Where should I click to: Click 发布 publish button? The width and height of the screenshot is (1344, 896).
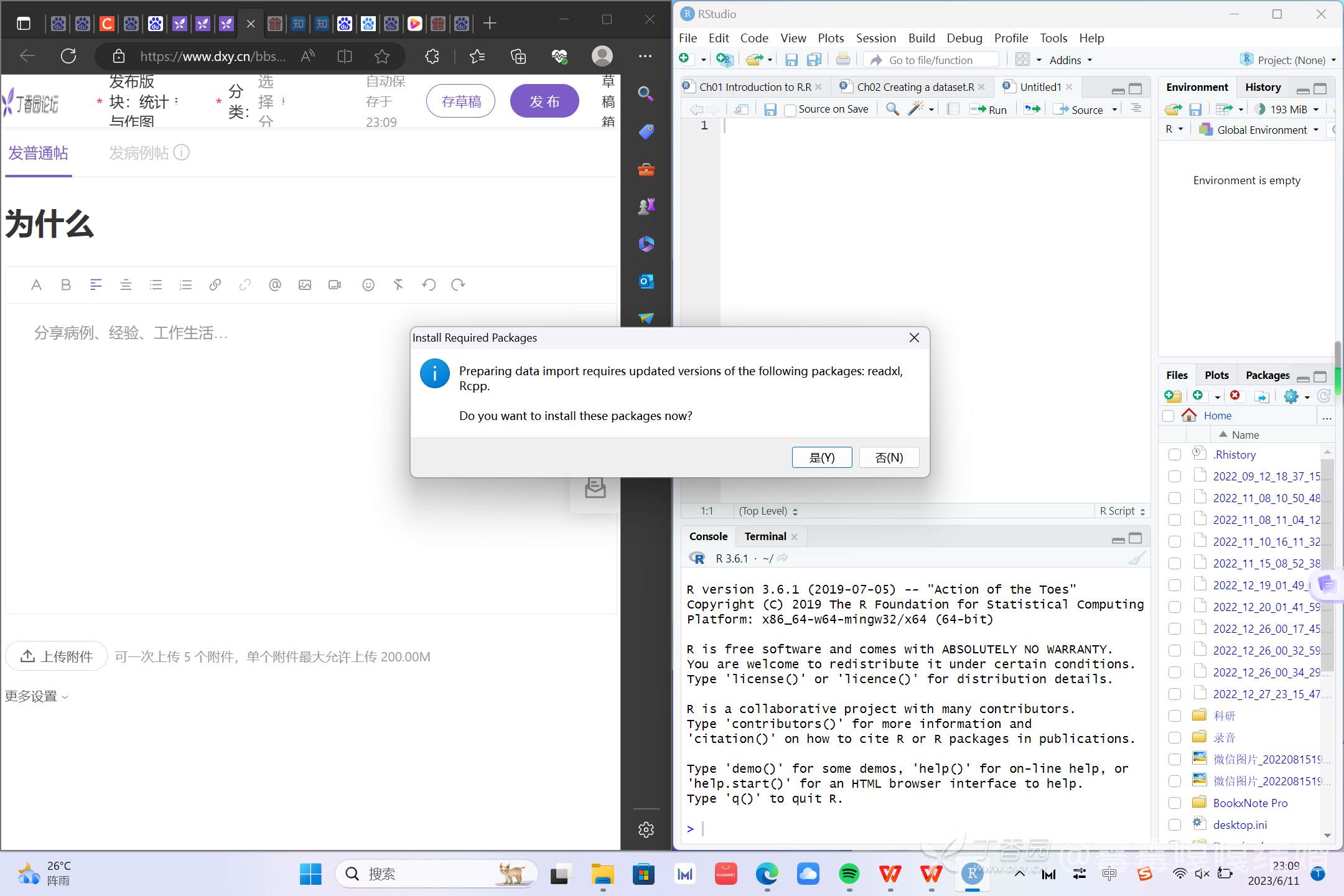tap(544, 101)
